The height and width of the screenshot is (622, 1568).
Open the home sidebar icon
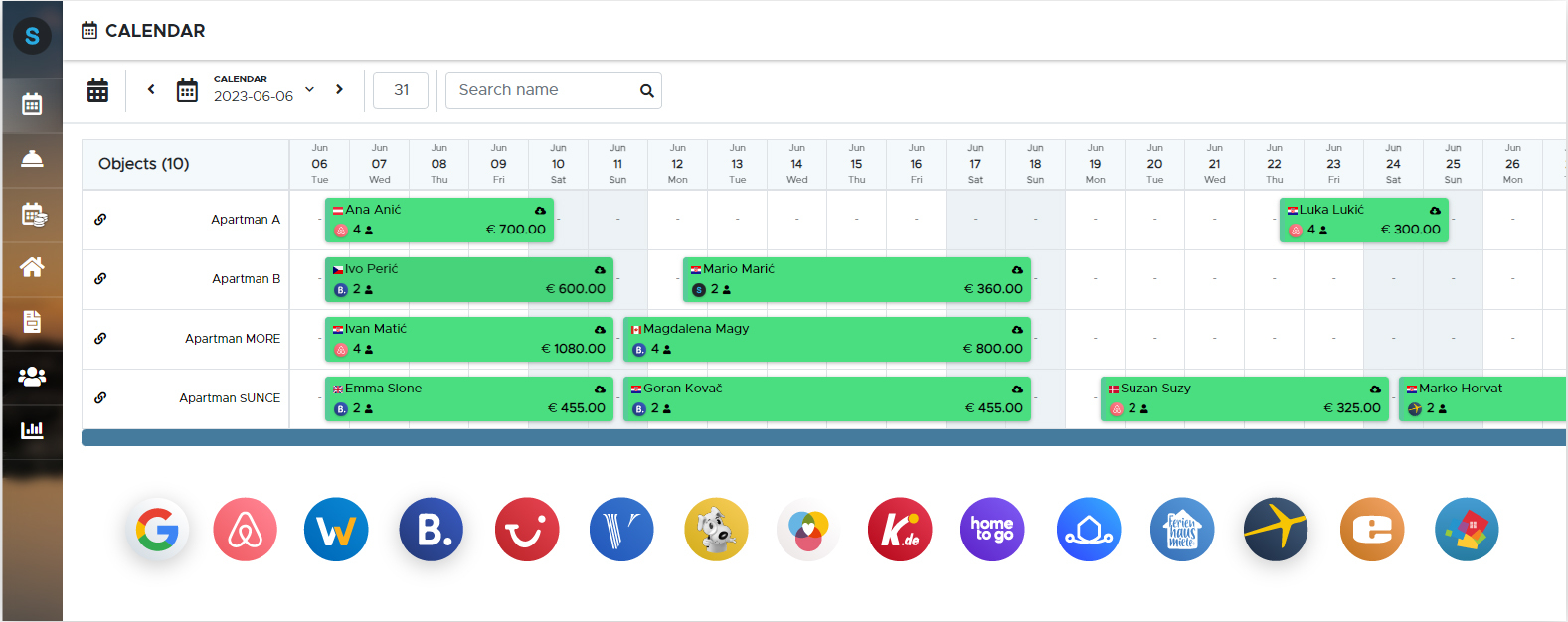click(x=32, y=266)
